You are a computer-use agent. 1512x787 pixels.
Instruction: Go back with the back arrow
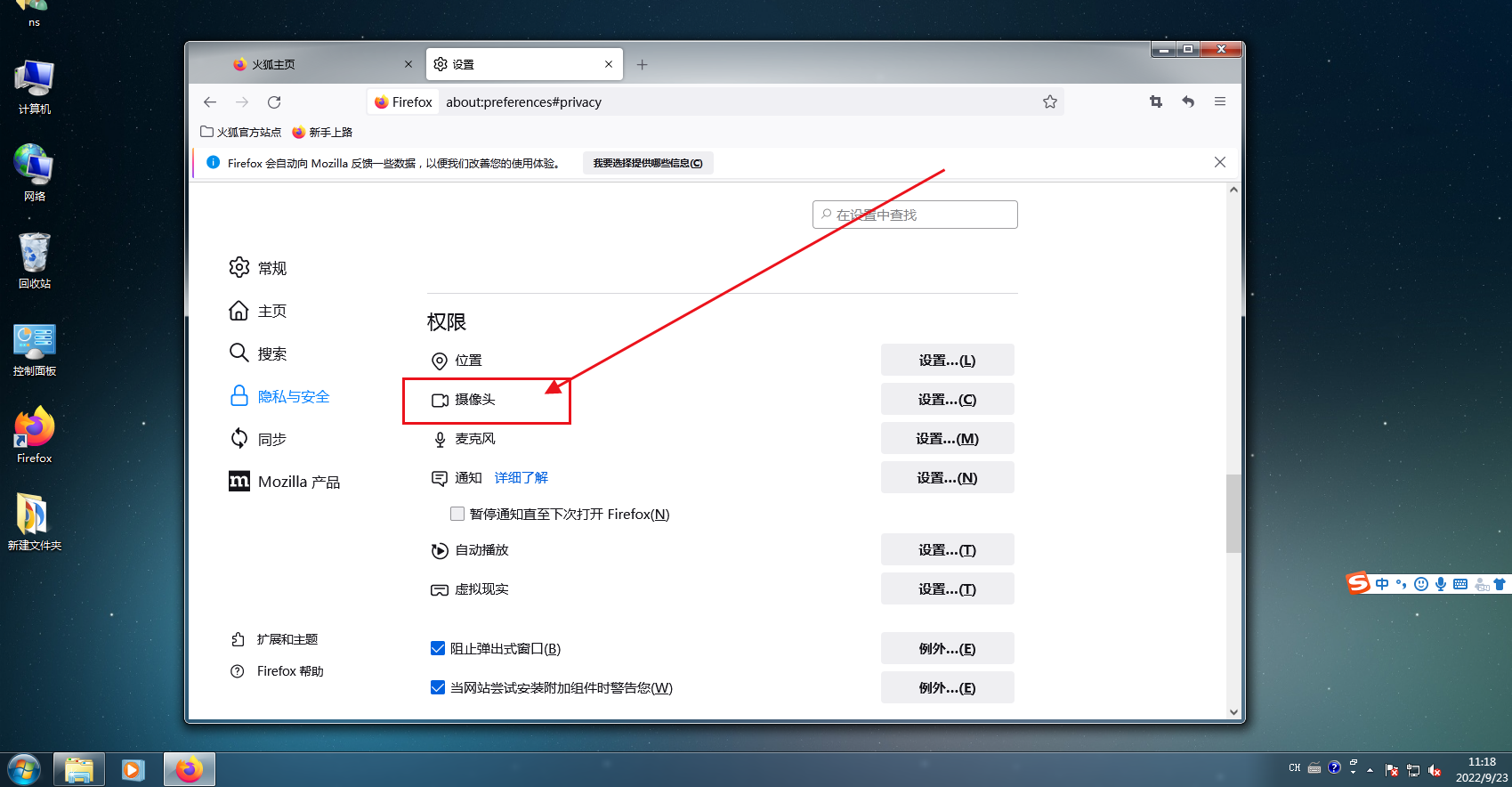pos(210,102)
